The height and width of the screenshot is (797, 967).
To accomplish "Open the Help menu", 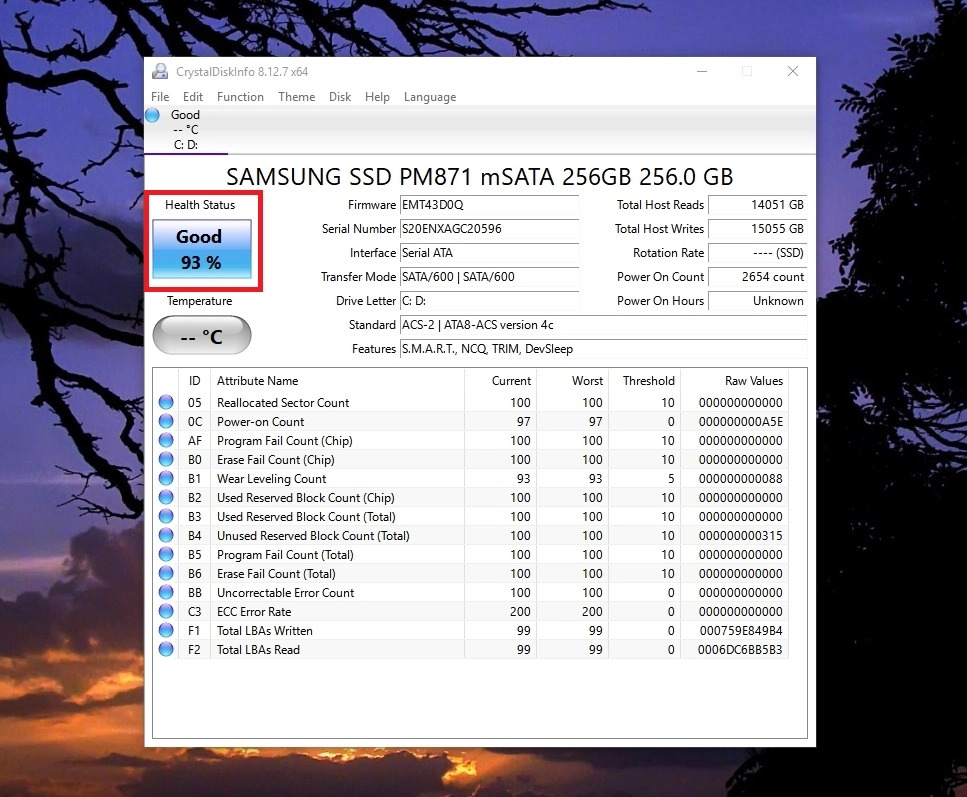I will coord(377,97).
